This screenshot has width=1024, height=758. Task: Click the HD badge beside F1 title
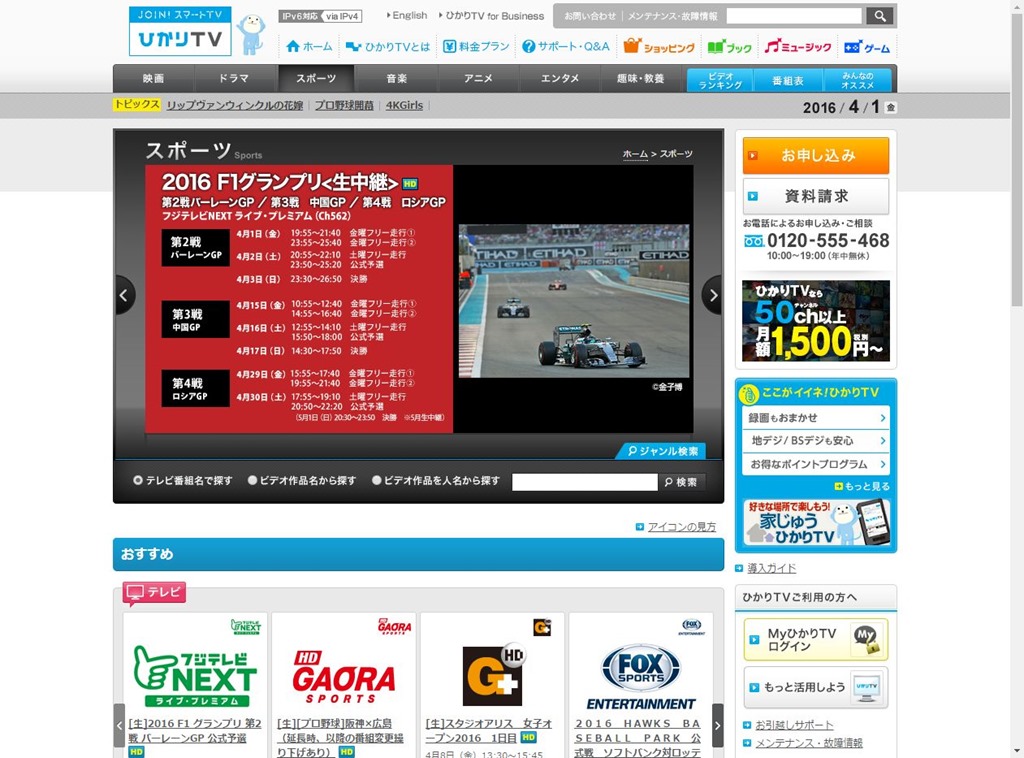coord(409,184)
